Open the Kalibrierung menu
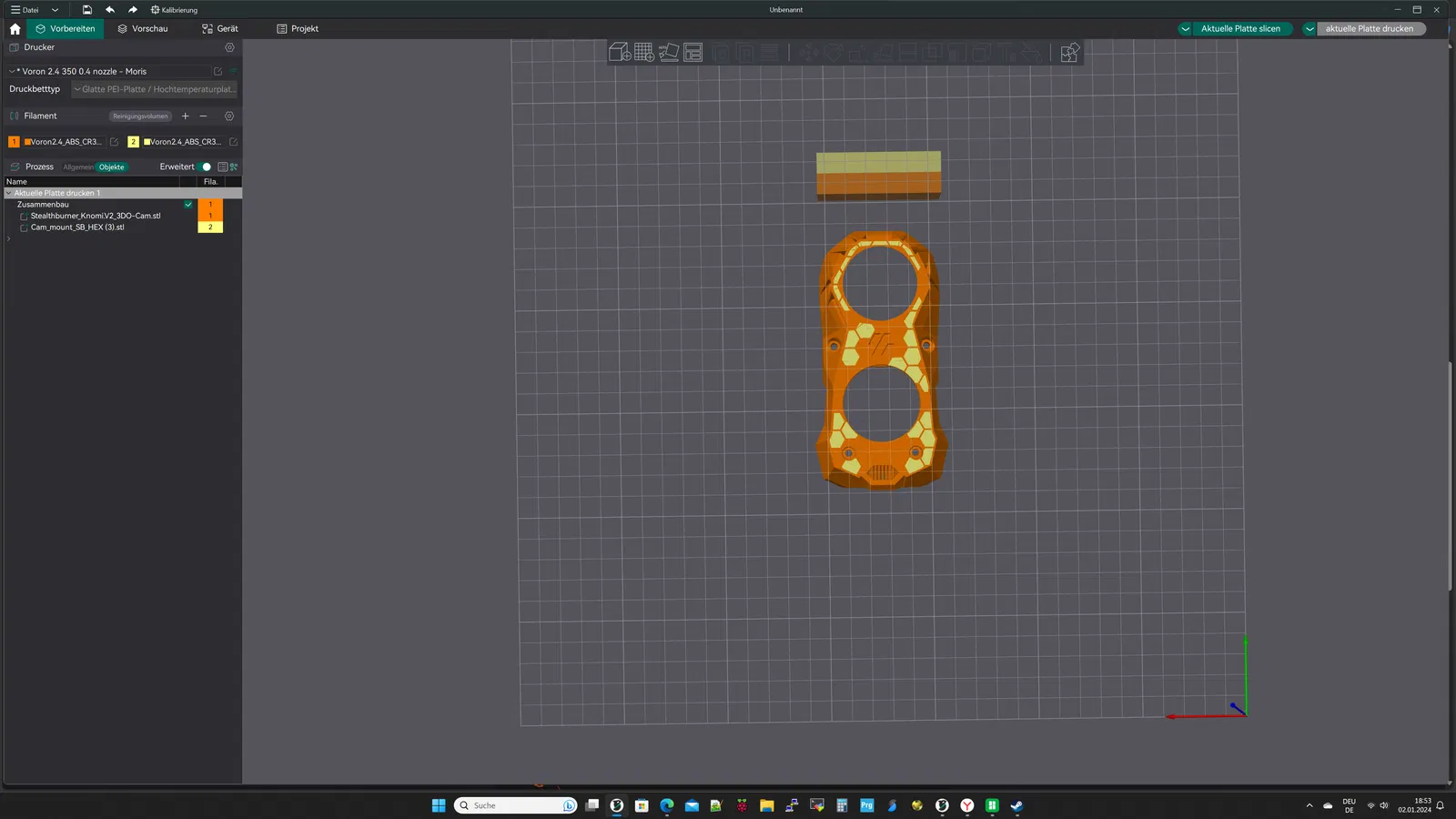The width and height of the screenshot is (1456, 819). (174, 10)
